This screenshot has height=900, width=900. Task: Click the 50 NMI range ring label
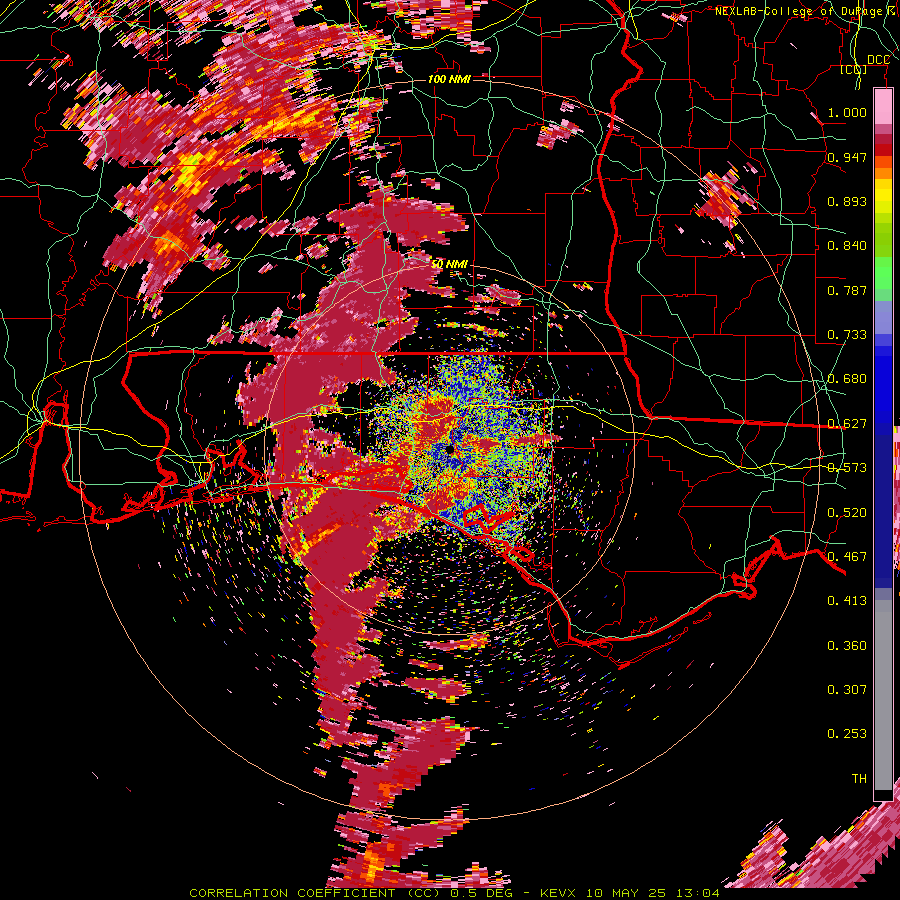[x=449, y=264]
